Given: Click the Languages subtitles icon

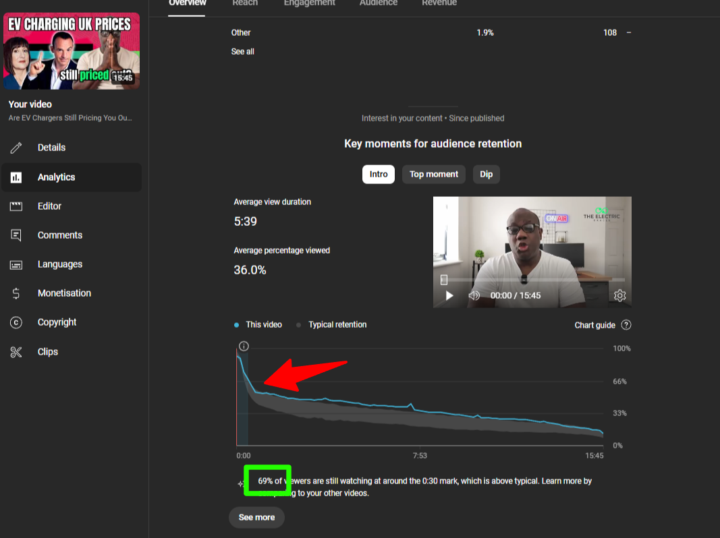Looking at the screenshot, I should 16,265.
